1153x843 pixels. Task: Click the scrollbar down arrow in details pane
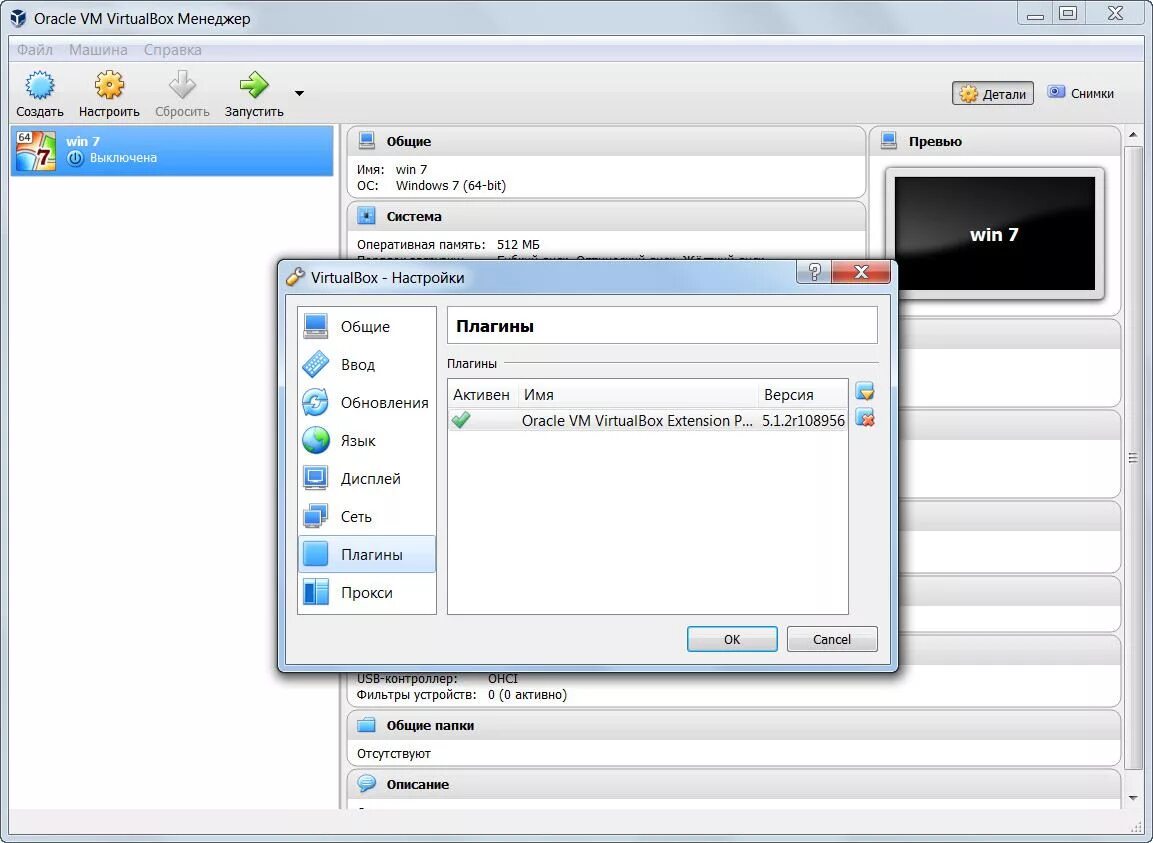tap(1133, 797)
